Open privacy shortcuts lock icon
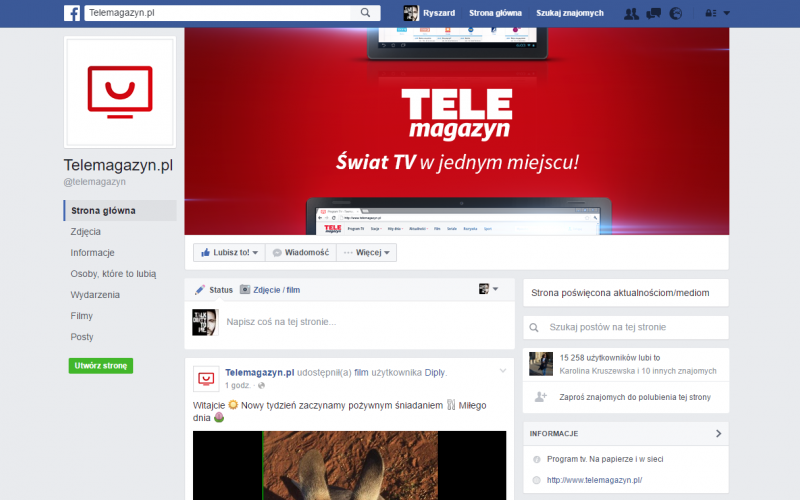800x500 pixels. coord(711,14)
